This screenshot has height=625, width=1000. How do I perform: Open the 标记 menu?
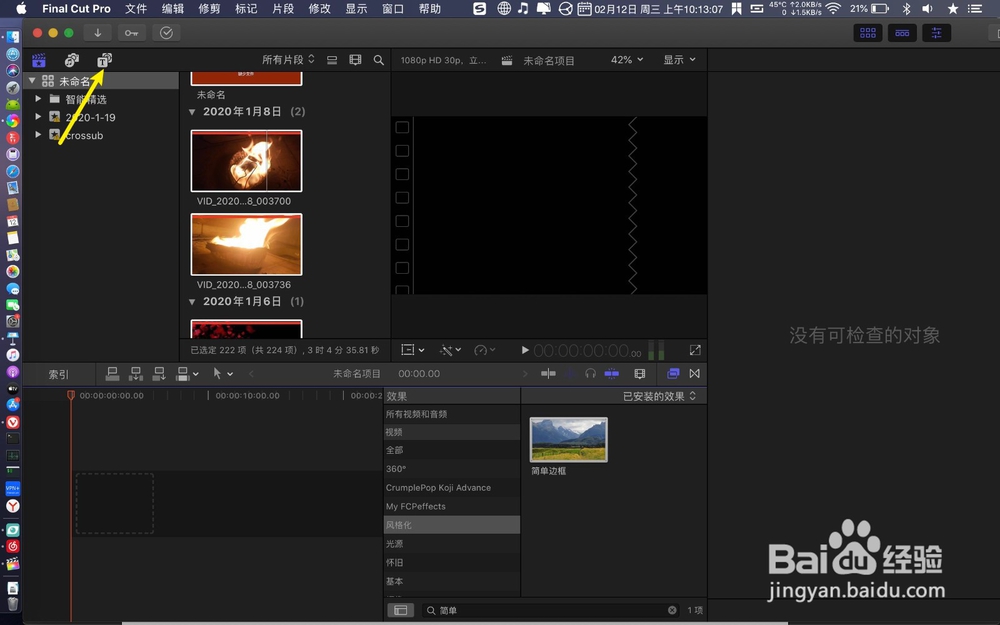(x=246, y=8)
